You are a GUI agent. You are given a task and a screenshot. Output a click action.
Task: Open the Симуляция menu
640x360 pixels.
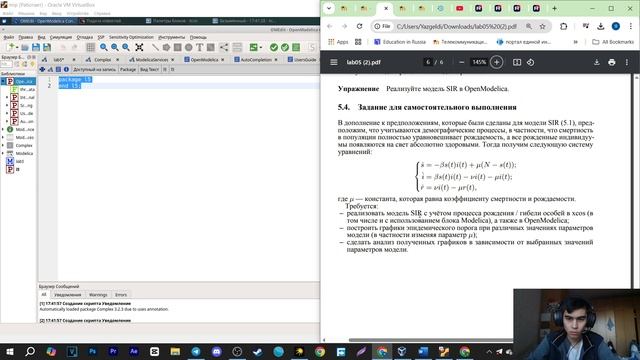60,37
